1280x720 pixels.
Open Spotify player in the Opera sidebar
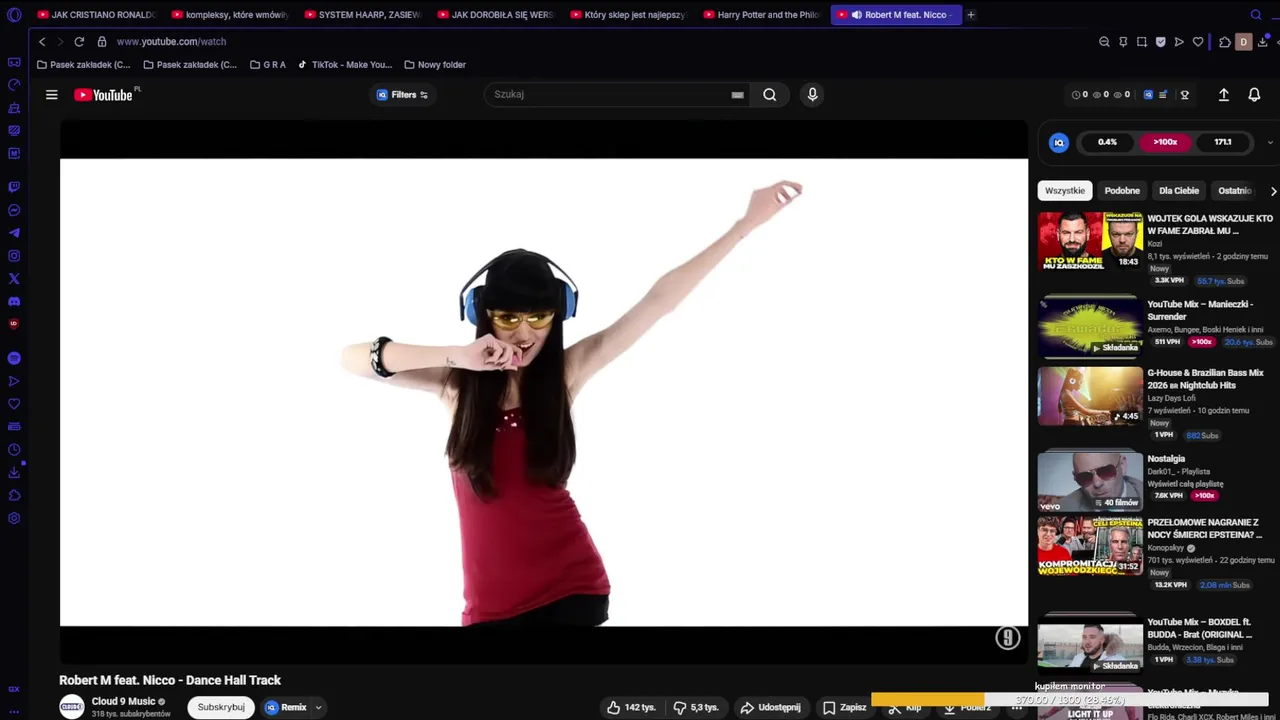[x=14, y=358]
